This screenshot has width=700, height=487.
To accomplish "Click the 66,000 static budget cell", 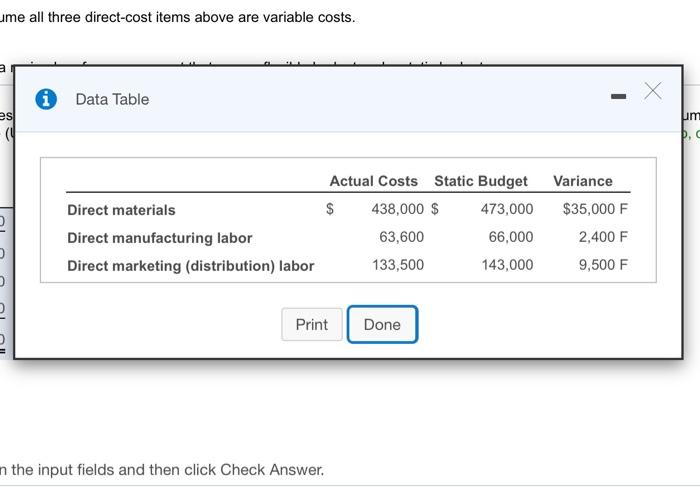I will (511, 238).
